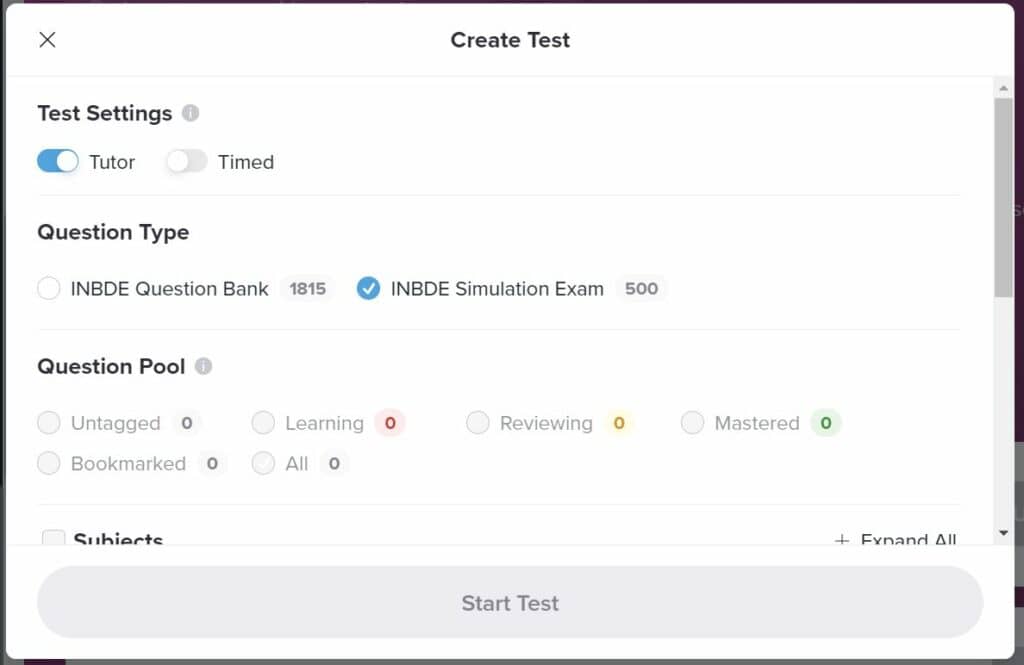Click the 500 badge beside Simulation Exam

click(641, 288)
